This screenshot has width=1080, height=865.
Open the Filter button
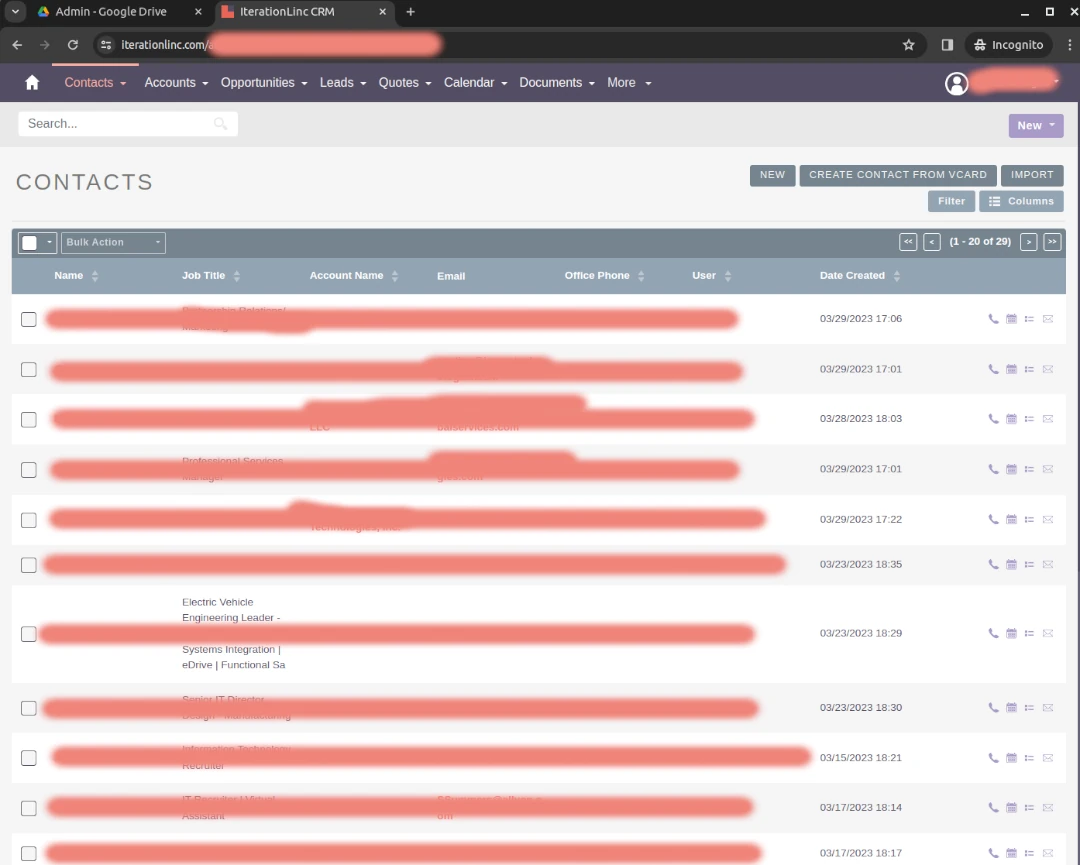(x=951, y=201)
